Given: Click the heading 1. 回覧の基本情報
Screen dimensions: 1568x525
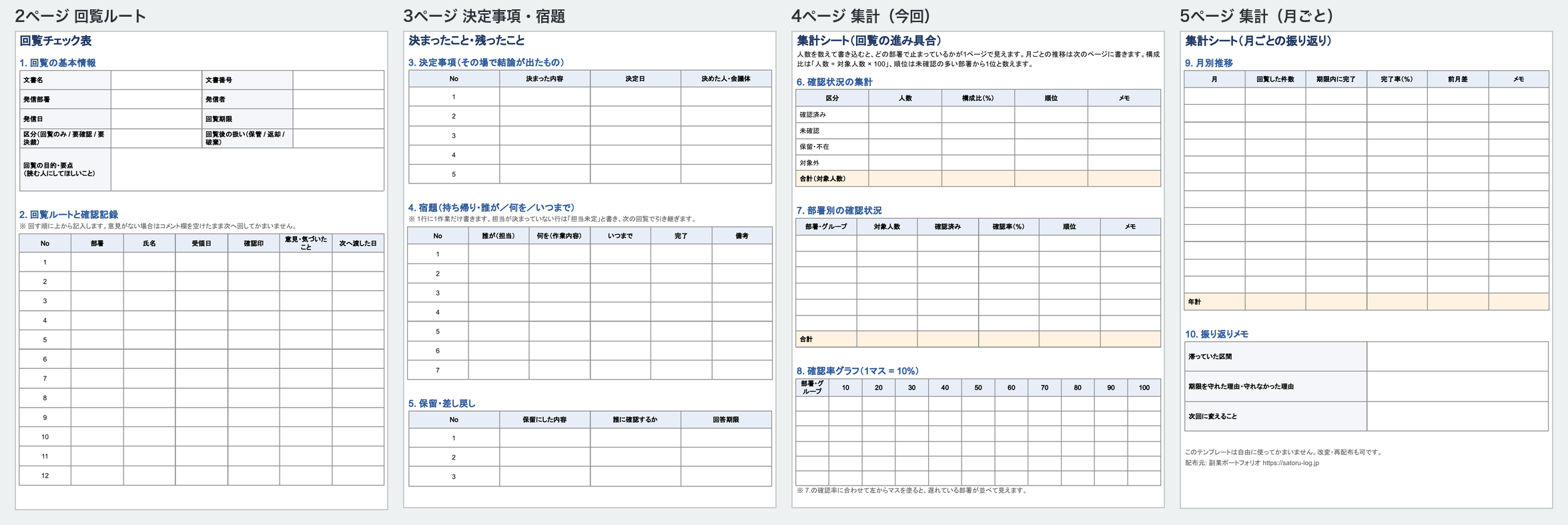Looking at the screenshot, I should pyautogui.click(x=57, y=63).
